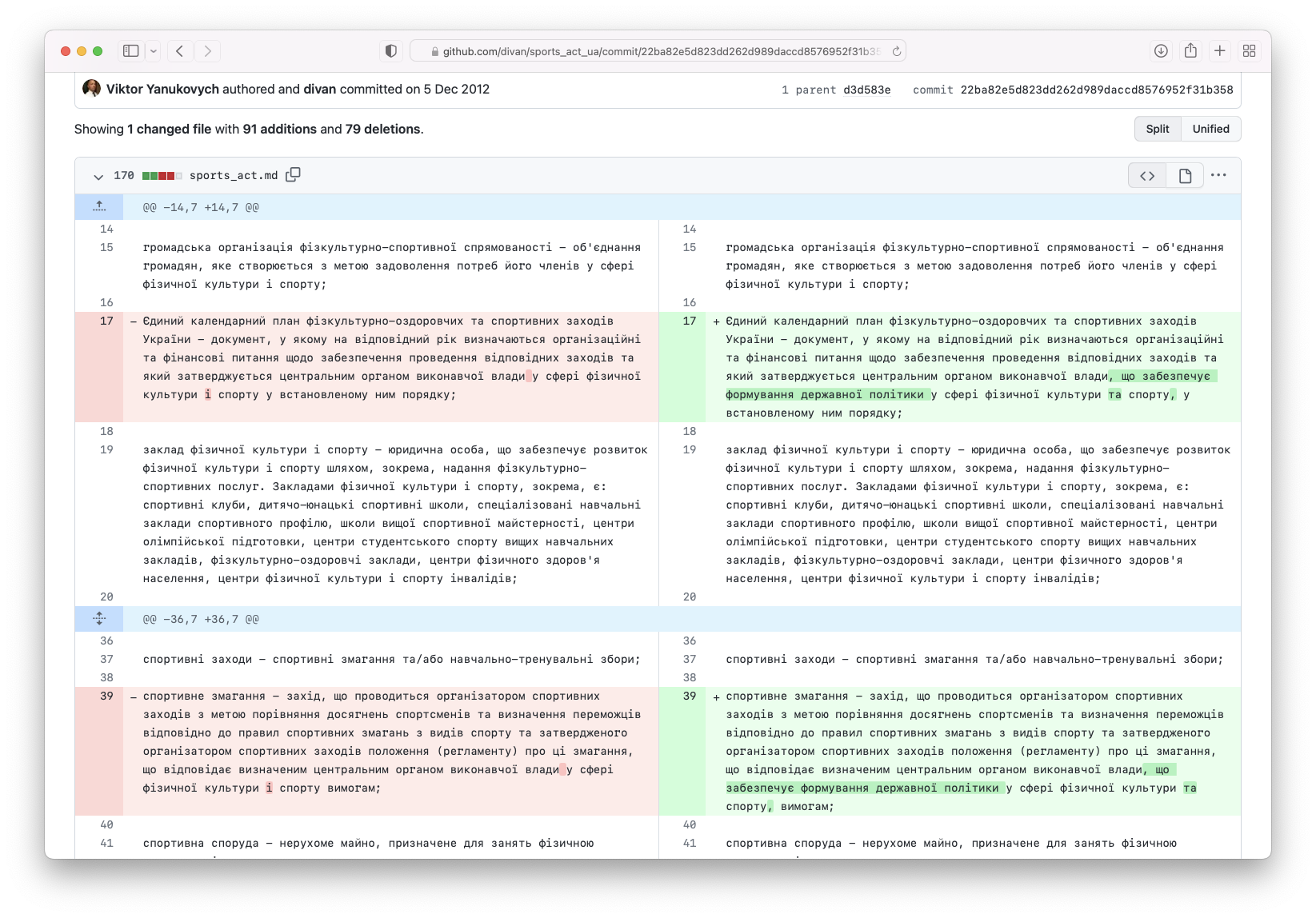1316x918 pixels.
Task: Show rich diff document icon
Action: pos(1185,176)
